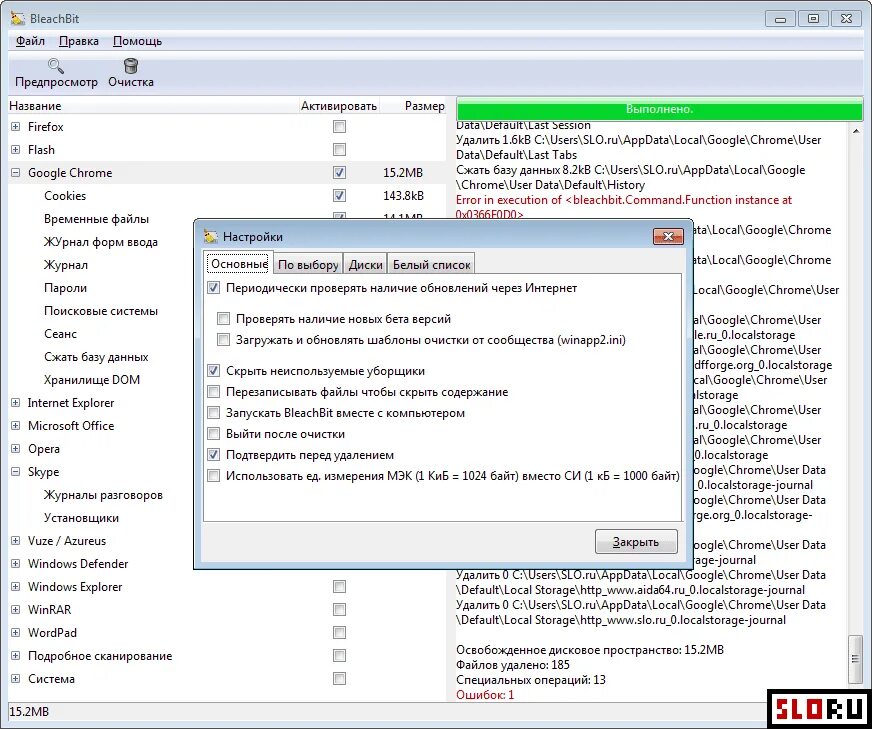
Task: Enable Запускать BleachBit вместе с компьютером
Action: pos(214,413)
